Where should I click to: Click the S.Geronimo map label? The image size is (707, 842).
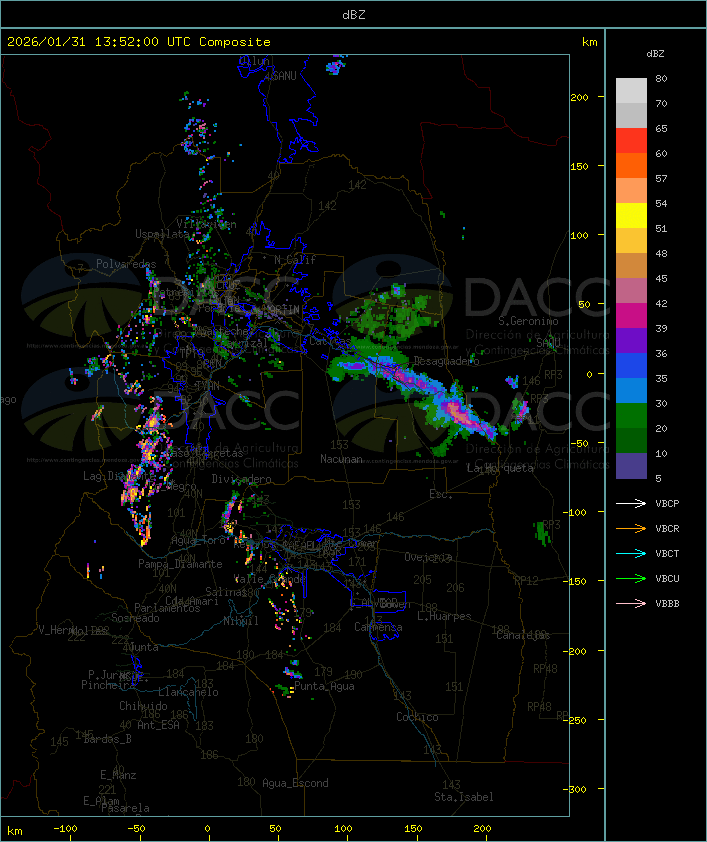click(526, 321)
